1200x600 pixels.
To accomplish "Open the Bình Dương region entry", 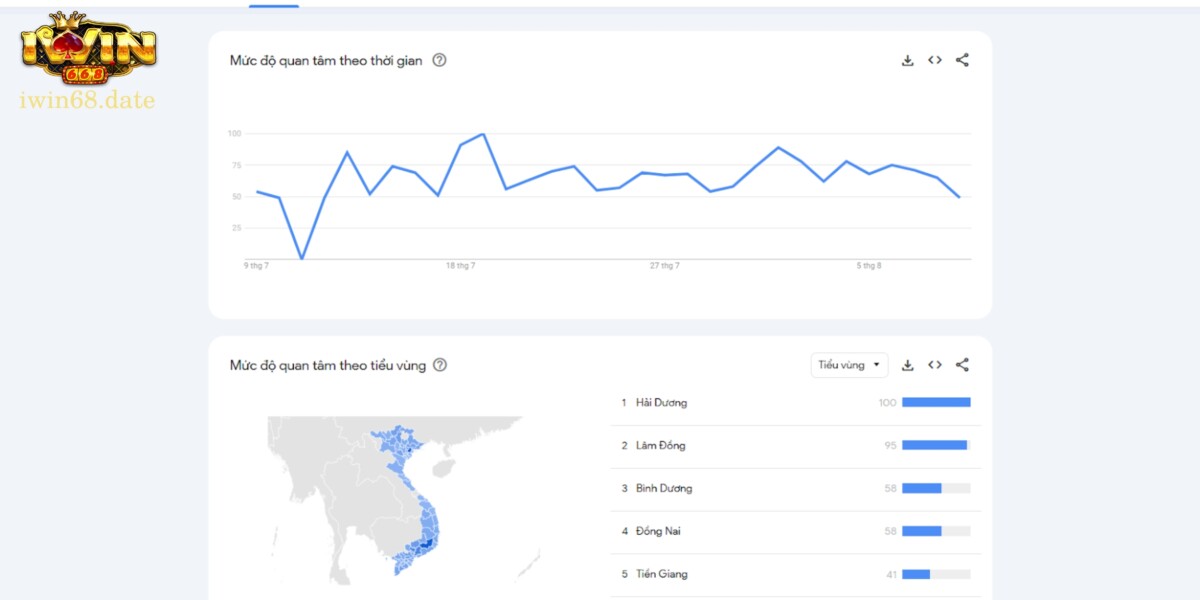I will tap(663, 489).
